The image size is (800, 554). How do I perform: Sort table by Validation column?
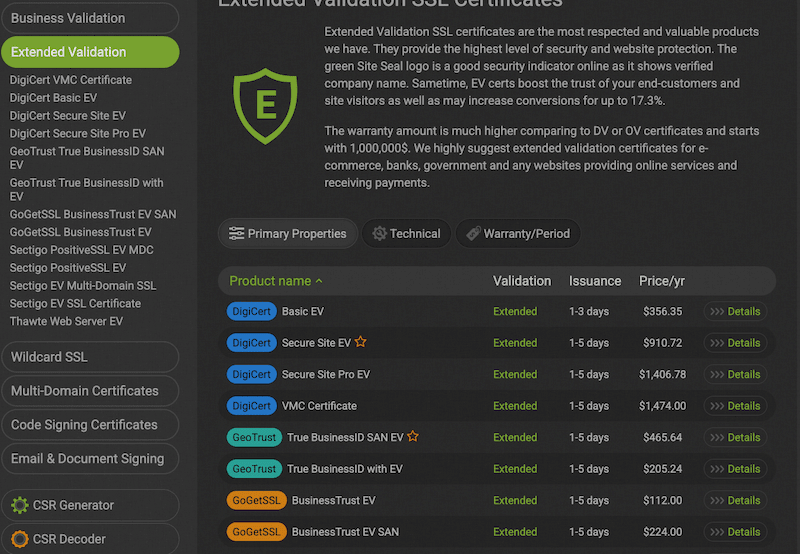pyautogui.click(x=522, y=281)
